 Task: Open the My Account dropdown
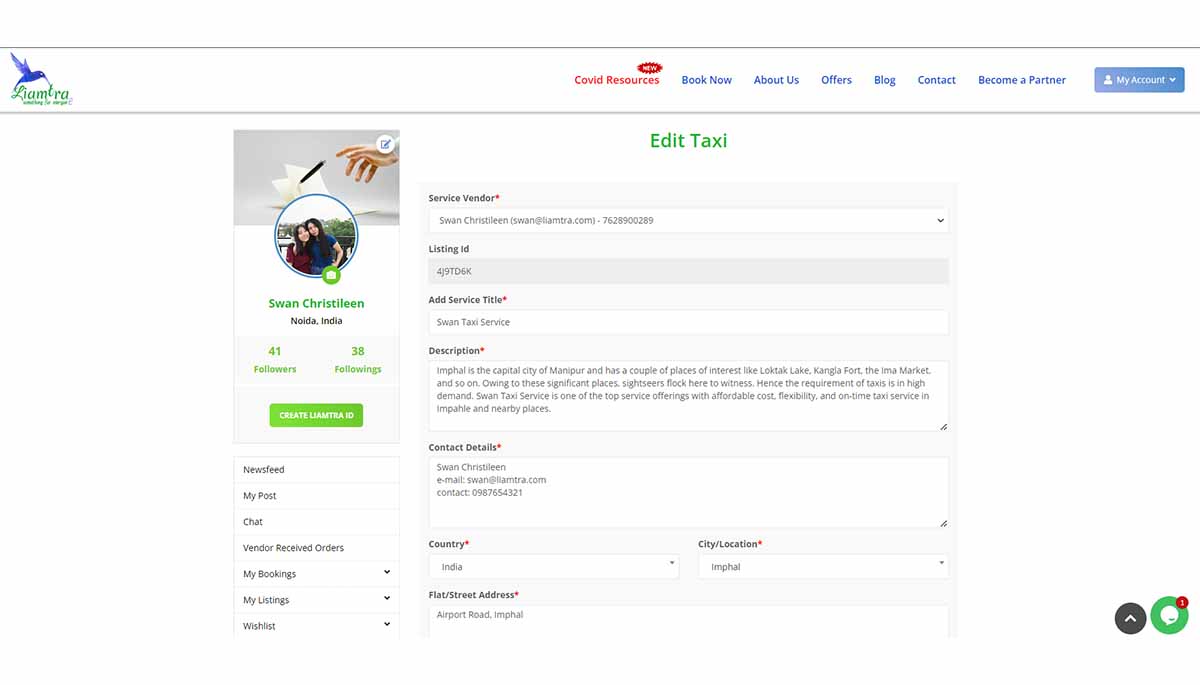point(1139,80)
